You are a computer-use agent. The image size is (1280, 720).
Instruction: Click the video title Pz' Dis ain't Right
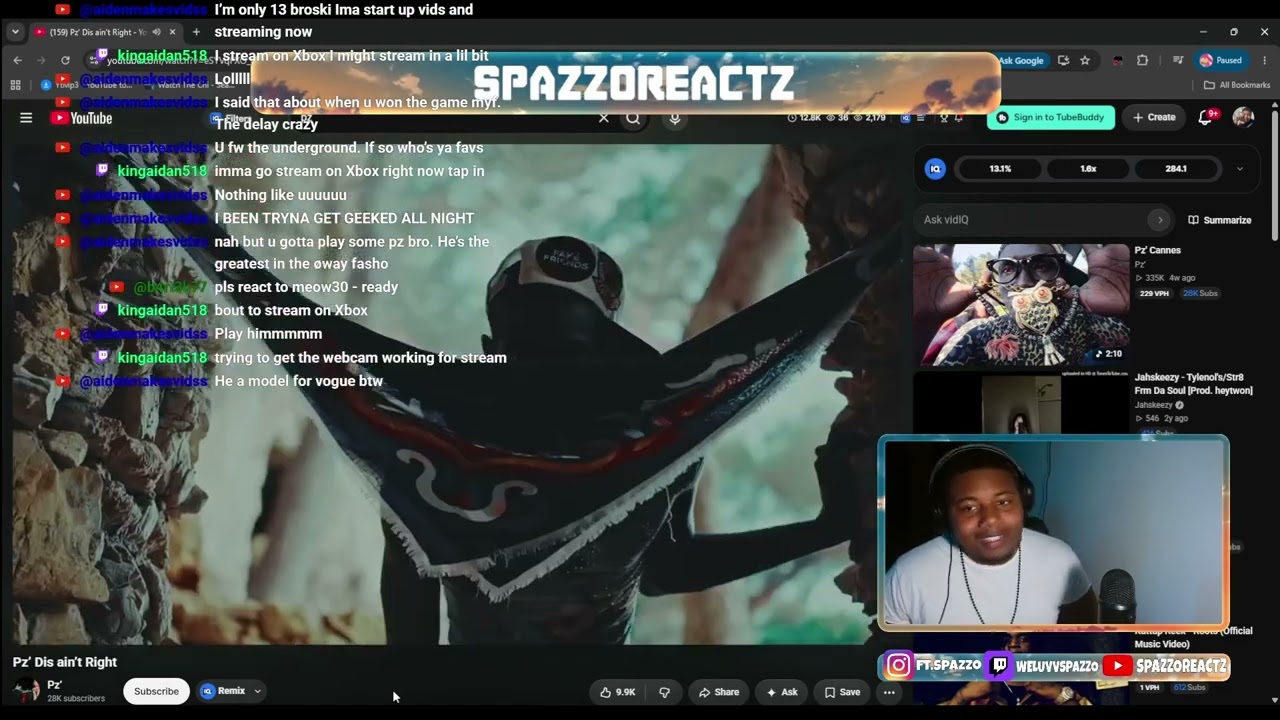65,662
